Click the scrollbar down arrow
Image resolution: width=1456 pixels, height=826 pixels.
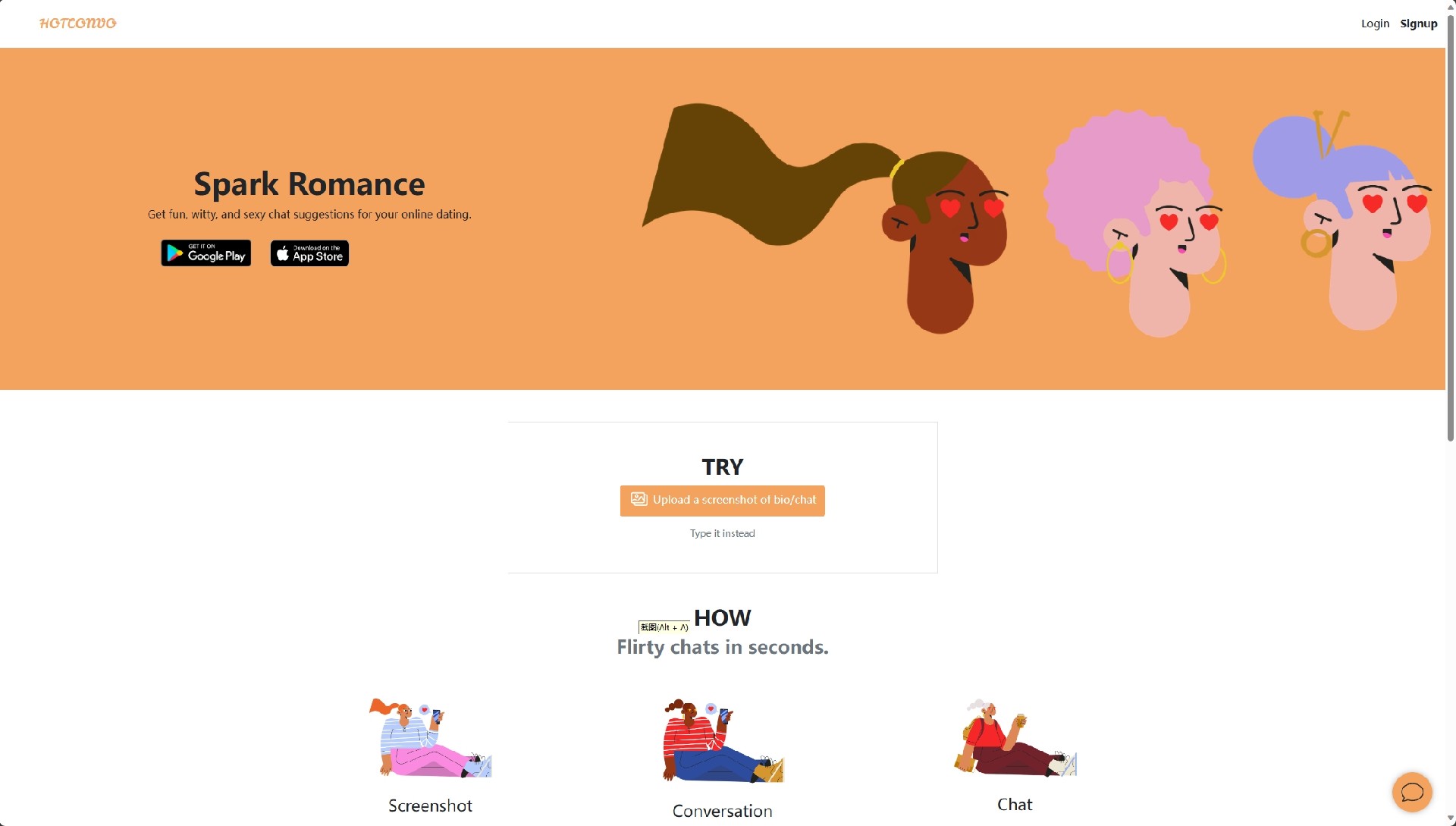(x=1451, y=819)
